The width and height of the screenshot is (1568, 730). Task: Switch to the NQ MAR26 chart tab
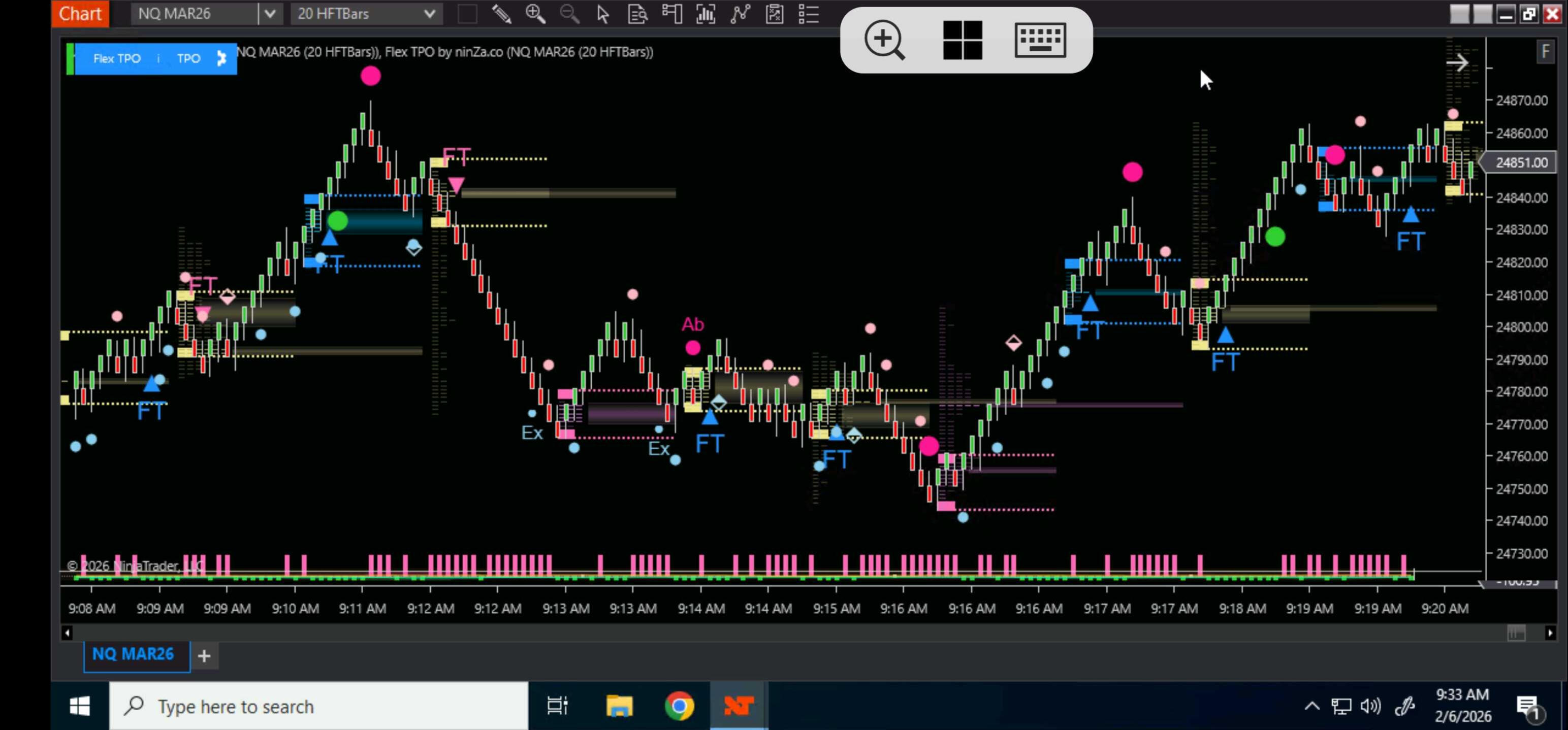(133, 654)
